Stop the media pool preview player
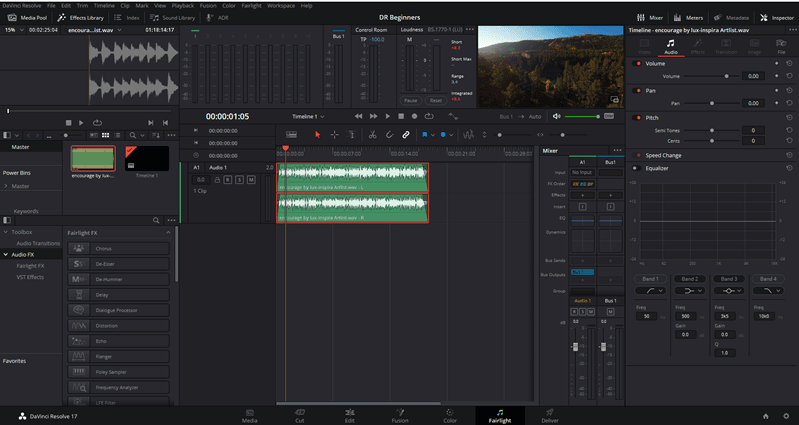This screenshot has width=799, height=425. (x=69, y=123)
